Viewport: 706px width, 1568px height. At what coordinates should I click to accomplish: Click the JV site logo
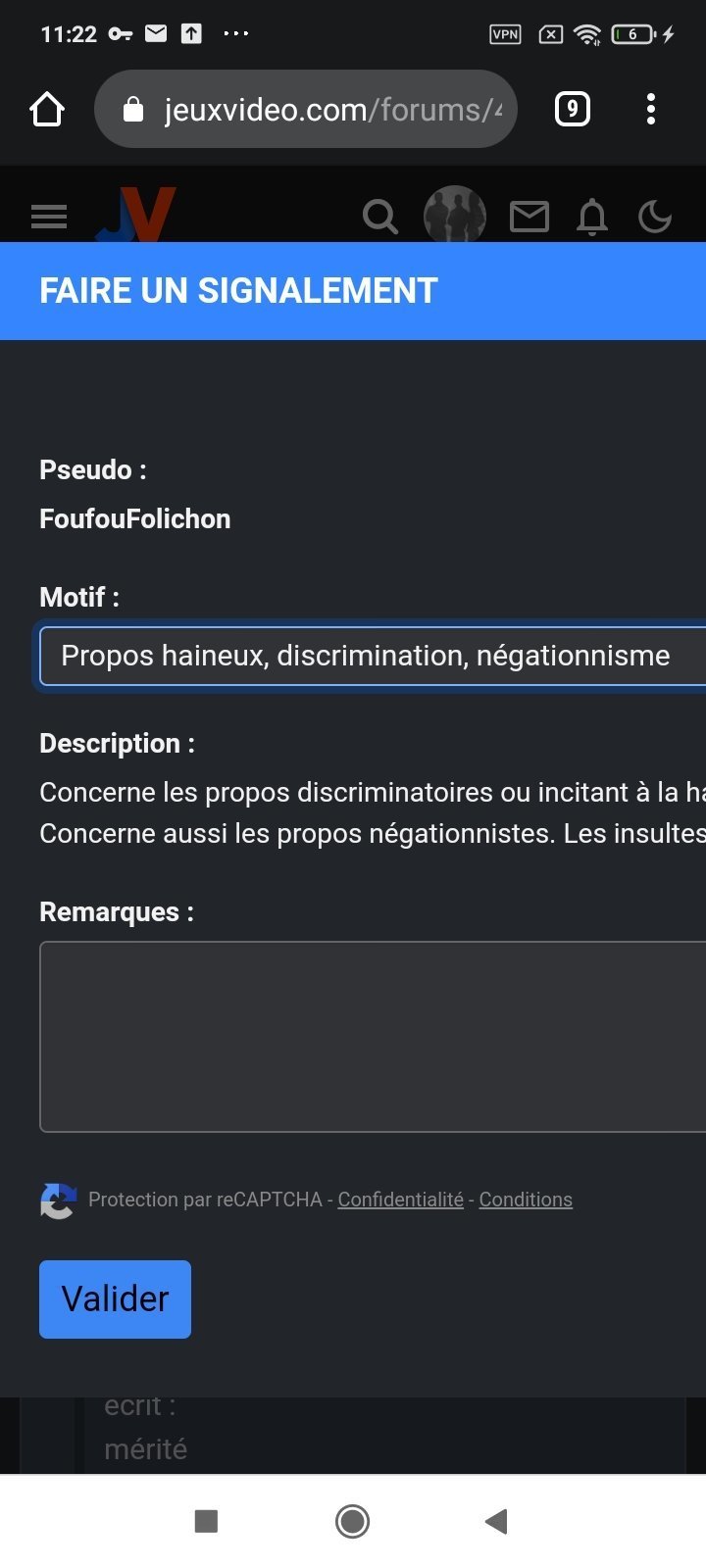pyautogui.click(x=136, y=215)
